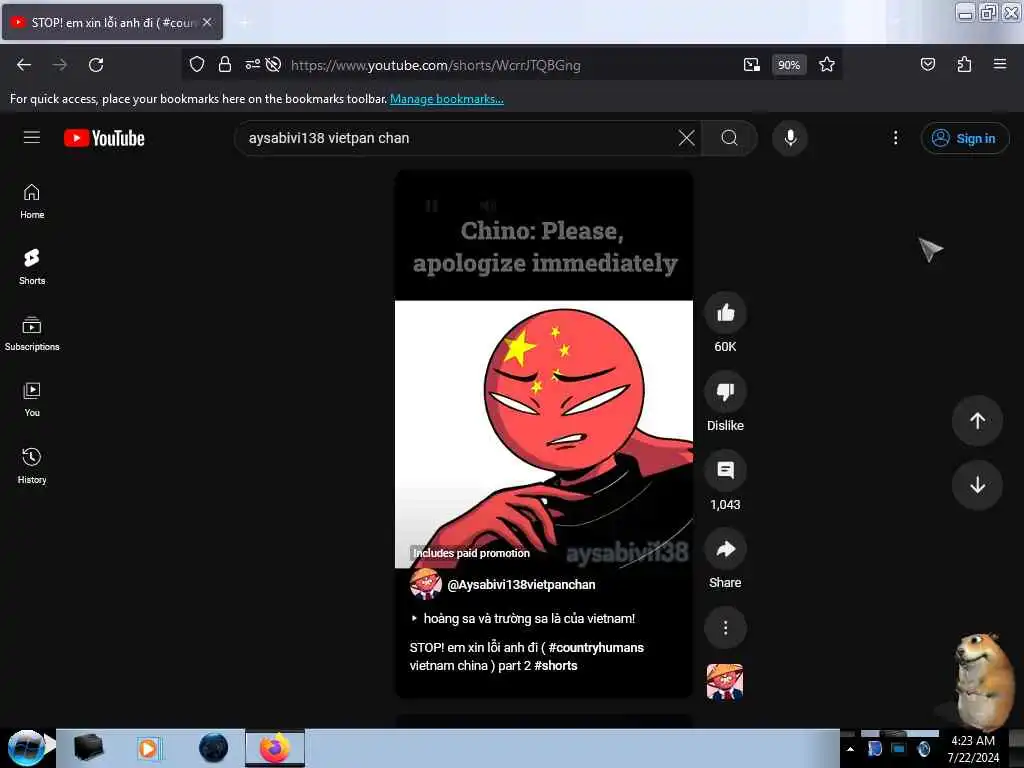Image resolution: width=1024 pixels, height=768 pixels.
Task: Go back in Firefox
Action: [x=24, y=65]
